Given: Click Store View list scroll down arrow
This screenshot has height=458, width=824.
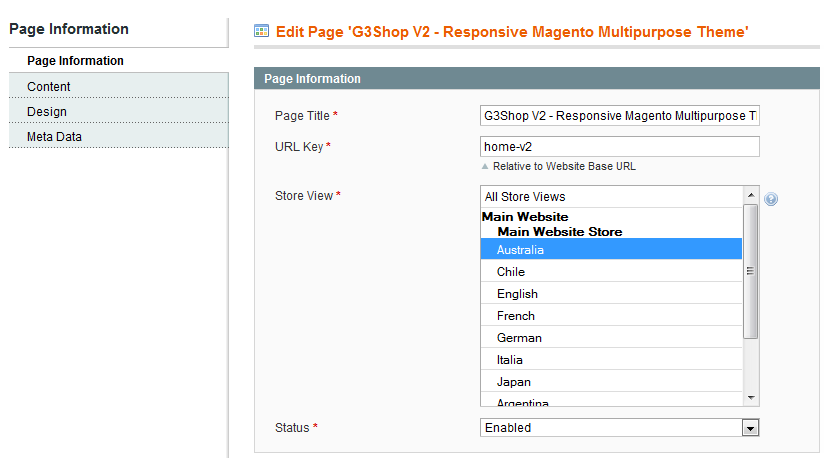Looking at the screenshot, I should coord(751,398).
